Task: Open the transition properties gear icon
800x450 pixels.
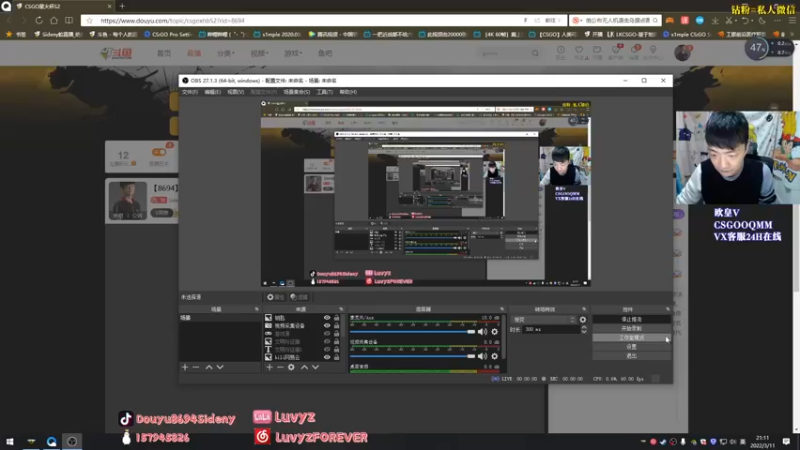Action: tap(583, 319)
